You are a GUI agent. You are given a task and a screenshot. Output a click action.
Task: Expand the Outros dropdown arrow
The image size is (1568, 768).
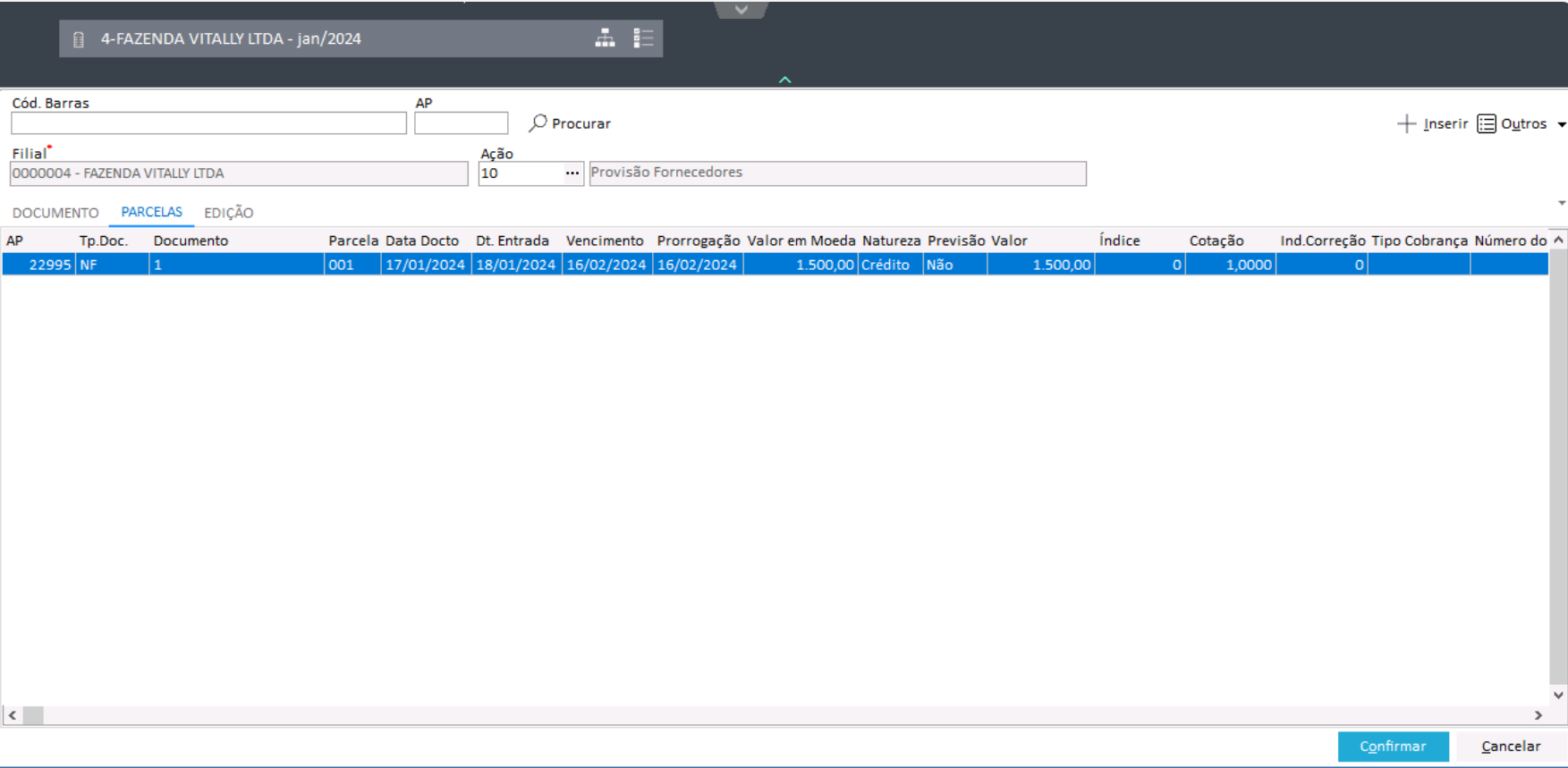(1561, 124)
